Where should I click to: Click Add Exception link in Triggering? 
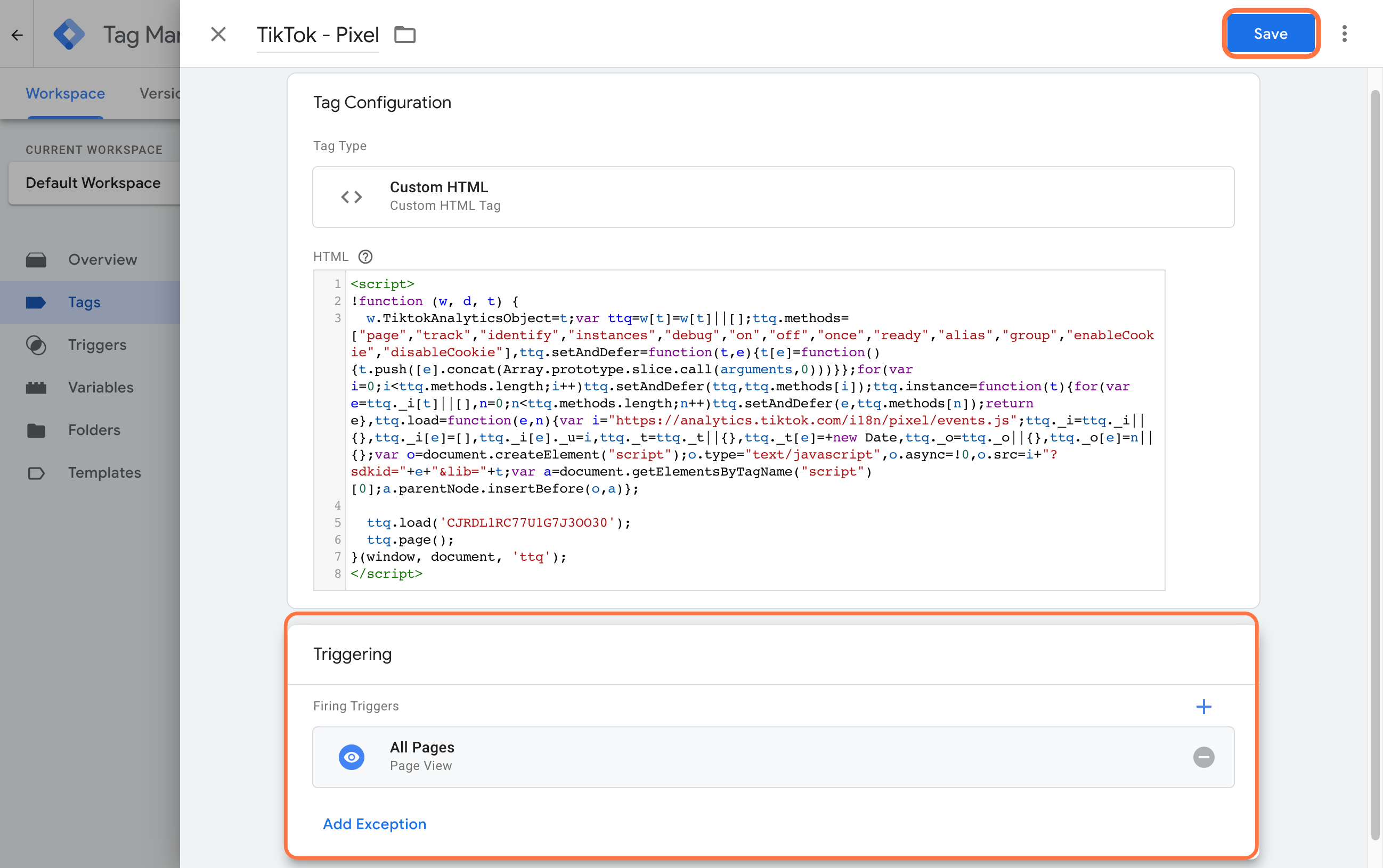click(374, 824)
